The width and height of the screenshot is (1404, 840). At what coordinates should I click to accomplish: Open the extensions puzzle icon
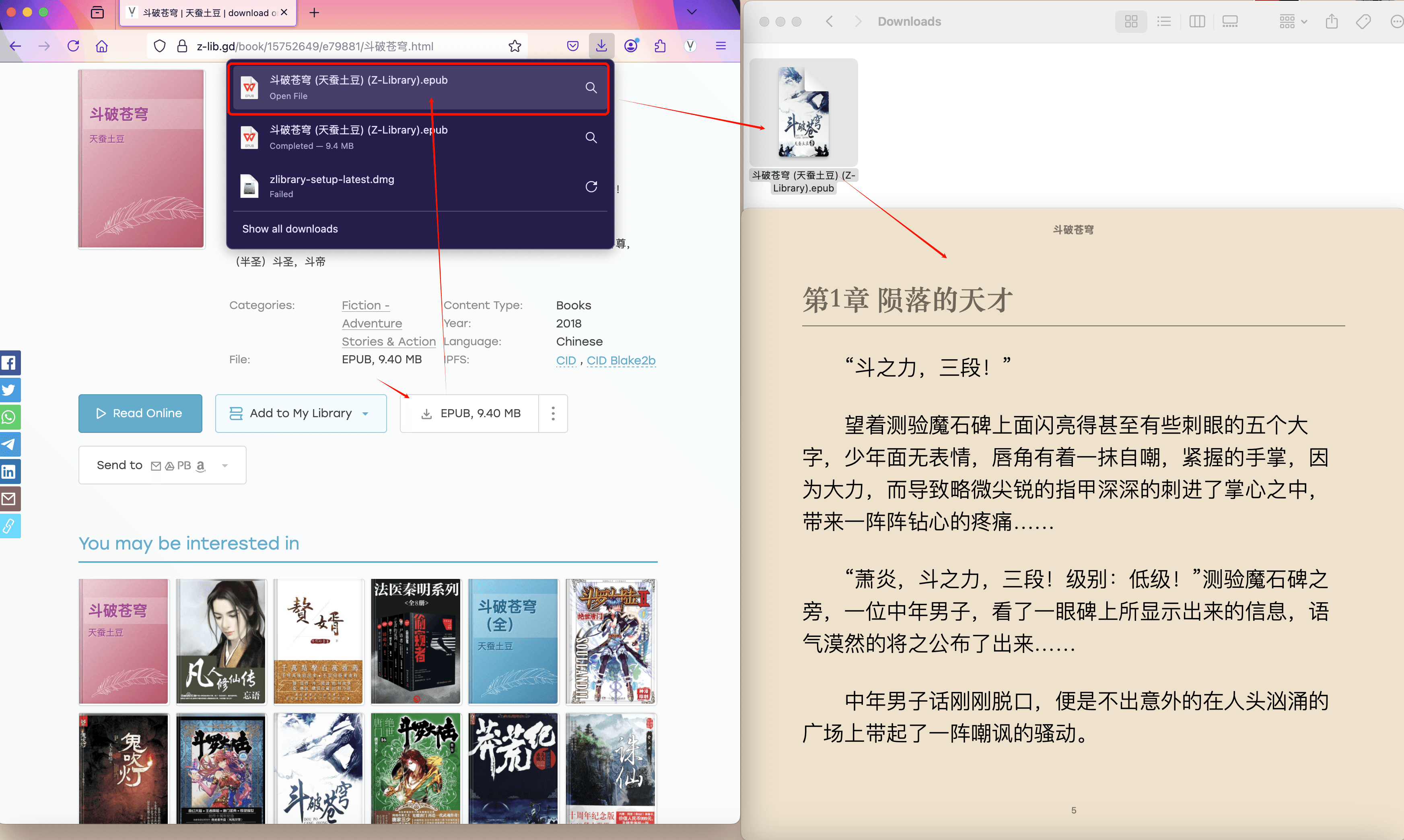click(660, 46)
